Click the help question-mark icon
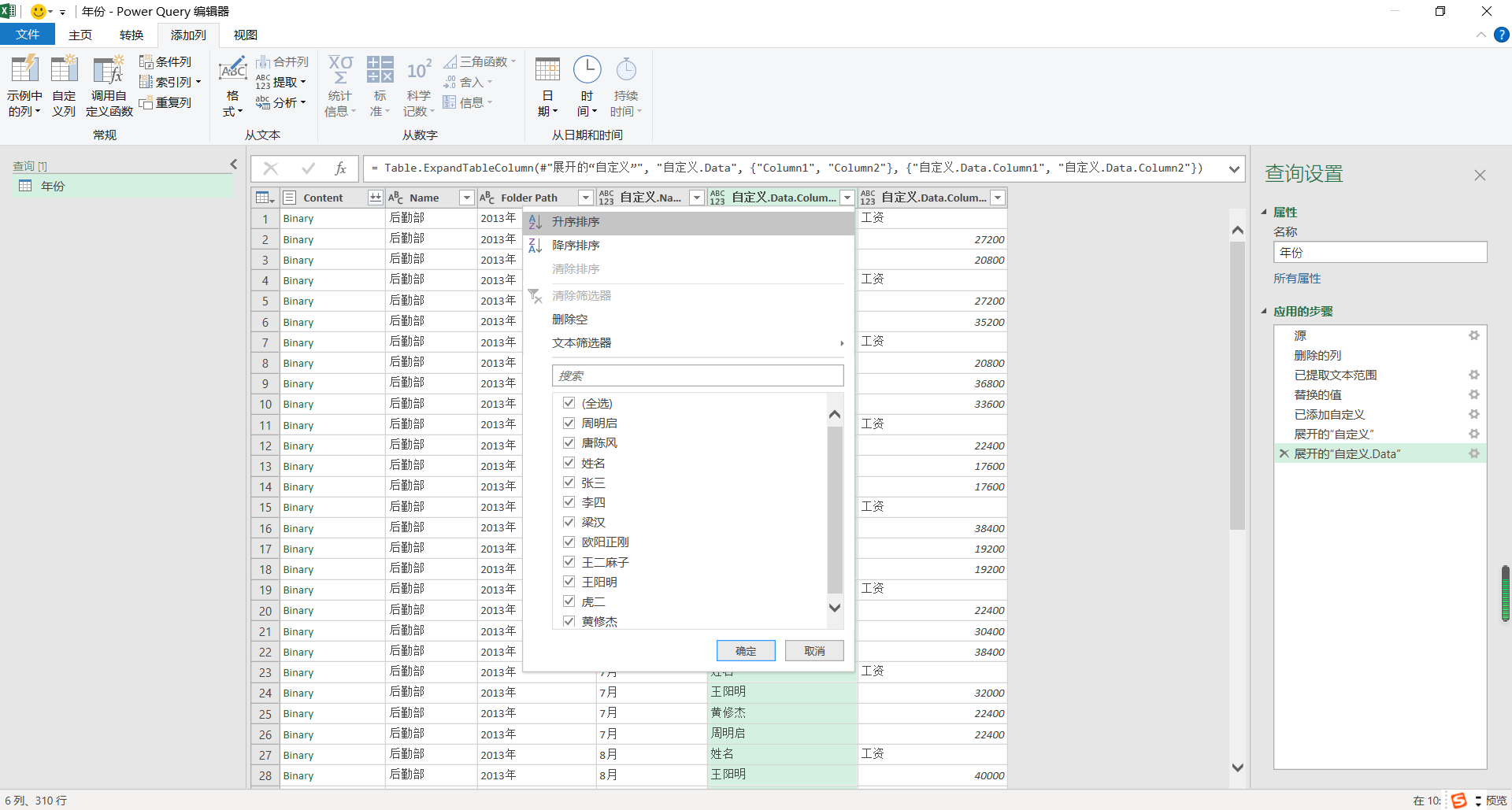This screenshot has height=810, width=1512. pyautogui.click(x=1502, y=35)
